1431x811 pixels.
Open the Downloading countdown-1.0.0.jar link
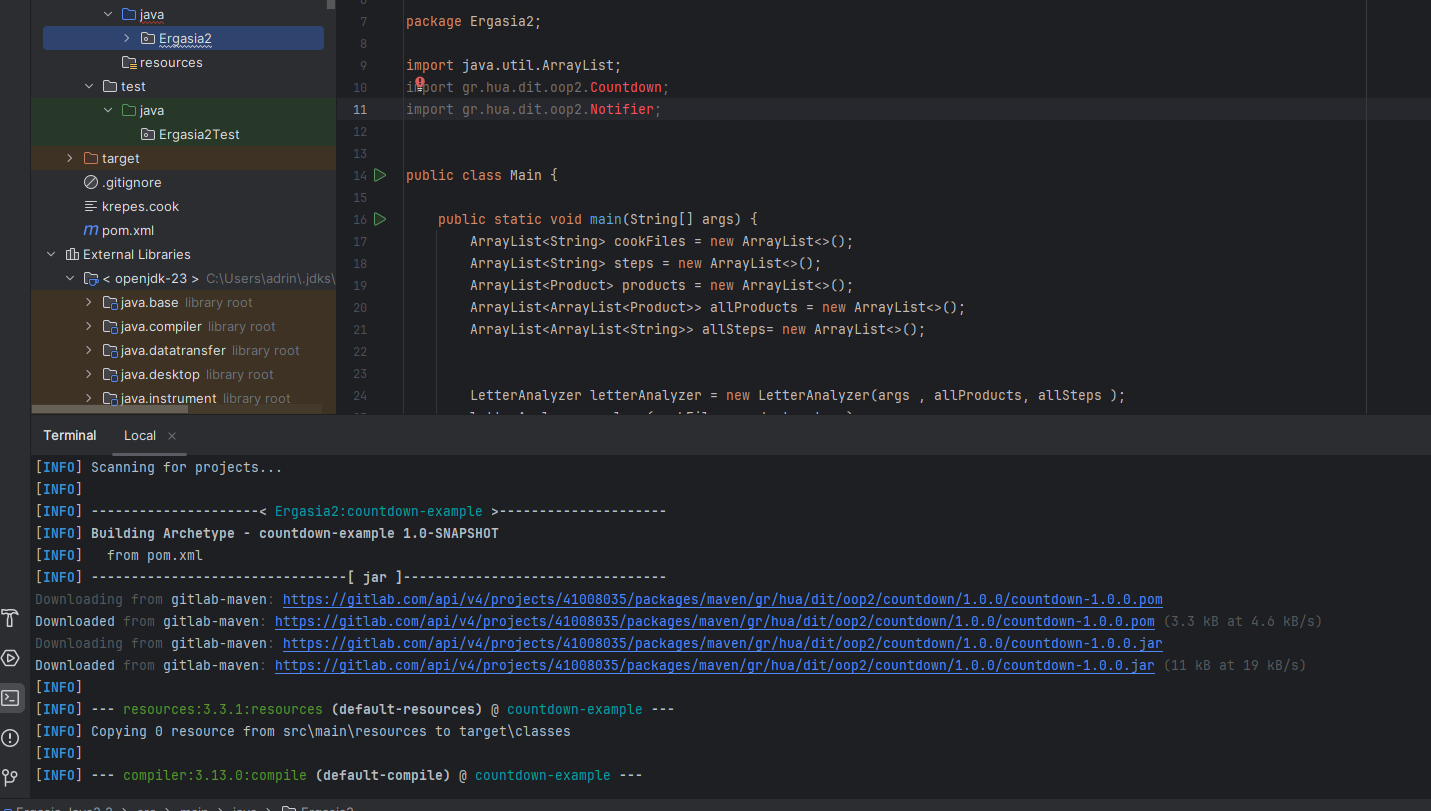(x=723, y=643)
